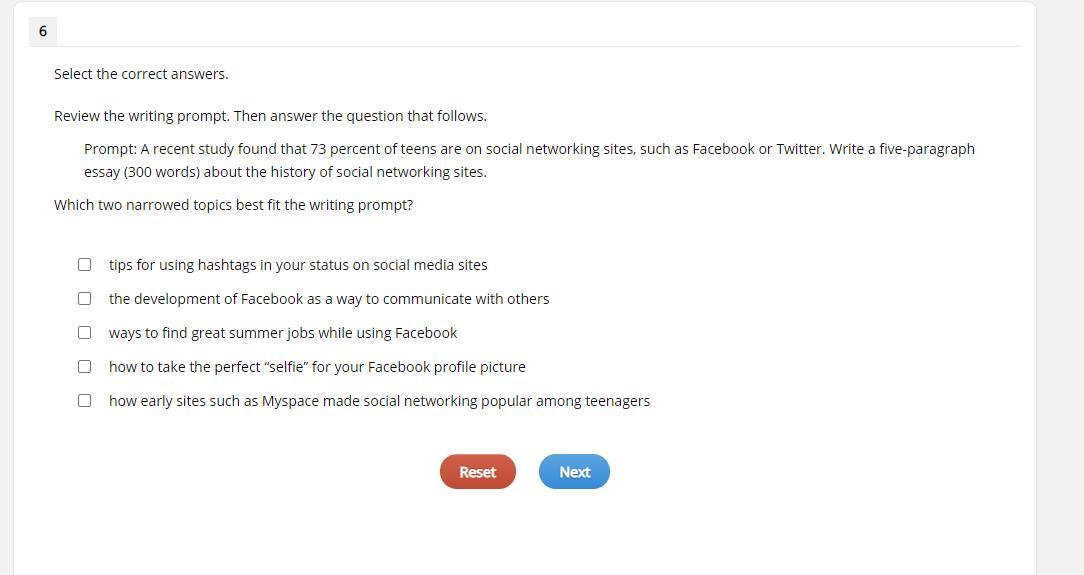This screenshot has height=575, width=1084.
Task: Click the 'Which two narrowed topics' question
Action: pyautogui.click(x=233, y=205)
